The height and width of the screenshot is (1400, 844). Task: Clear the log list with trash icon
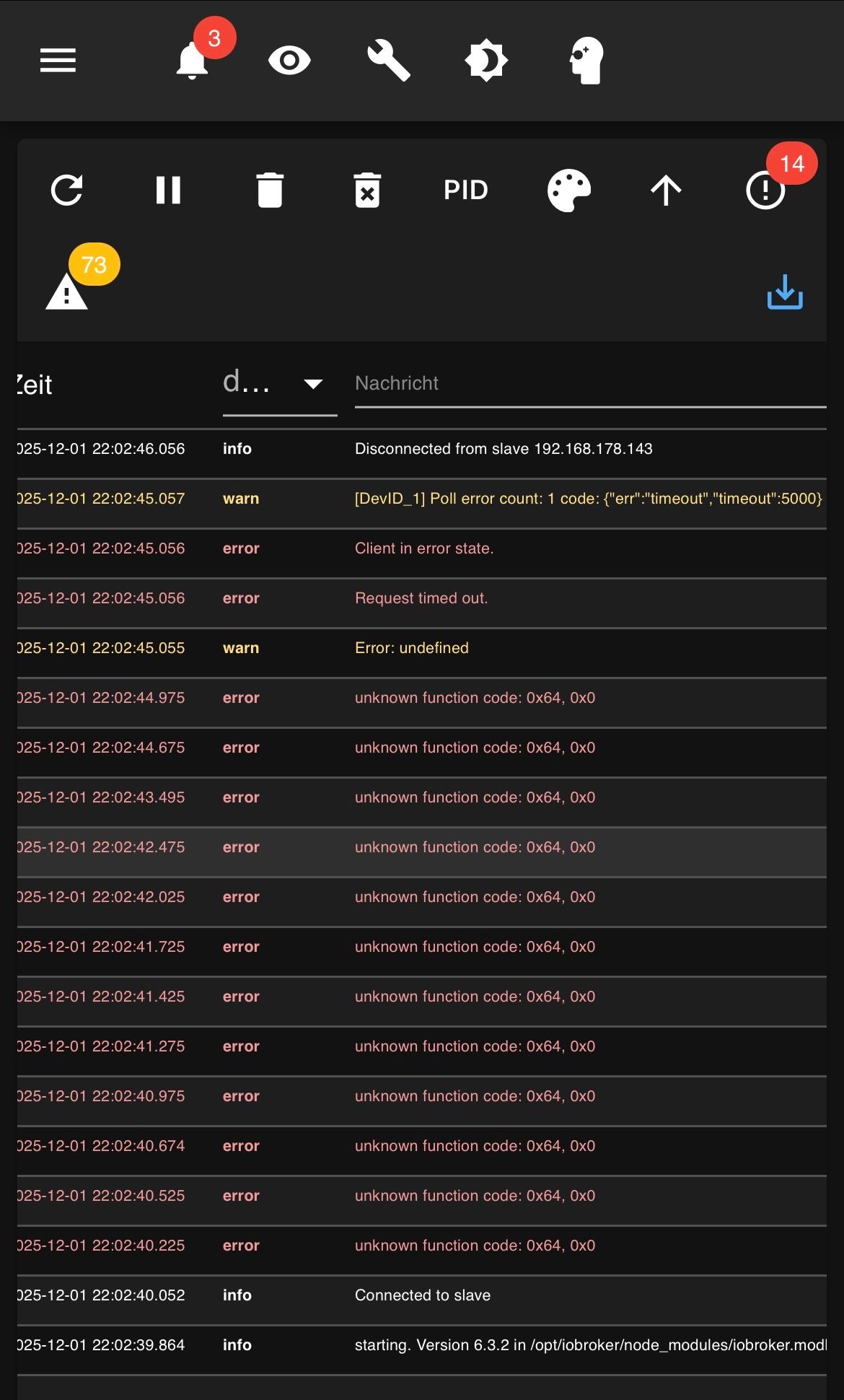[x=270, y=191]
